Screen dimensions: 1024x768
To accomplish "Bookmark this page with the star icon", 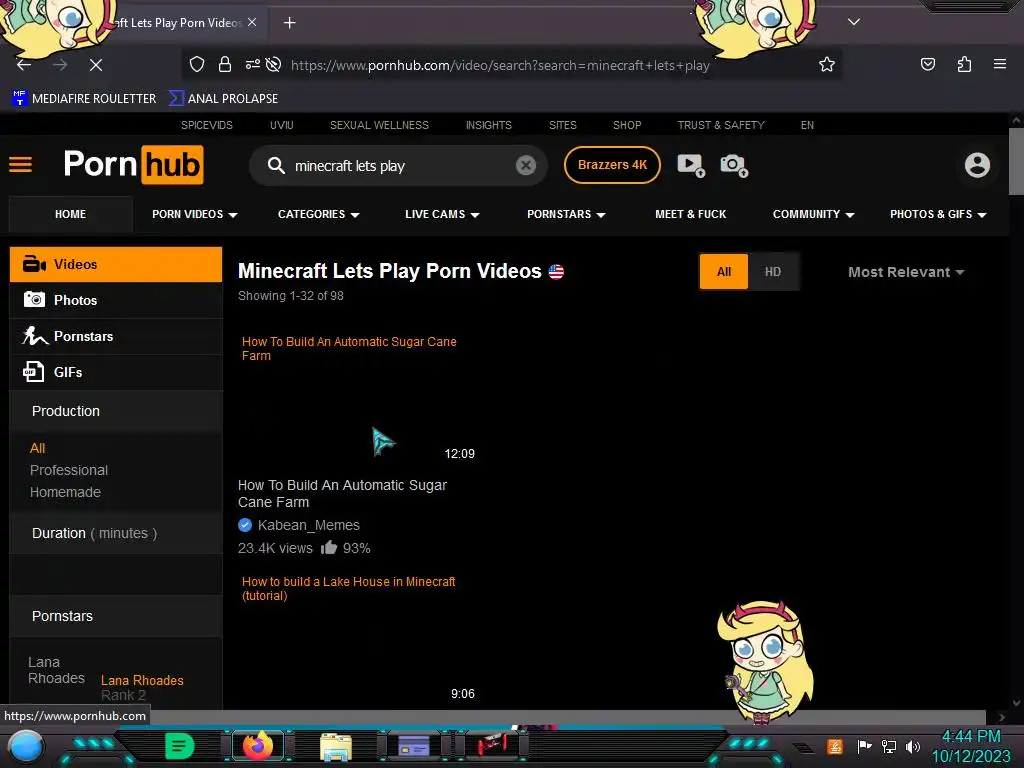I will pos(827,64).
